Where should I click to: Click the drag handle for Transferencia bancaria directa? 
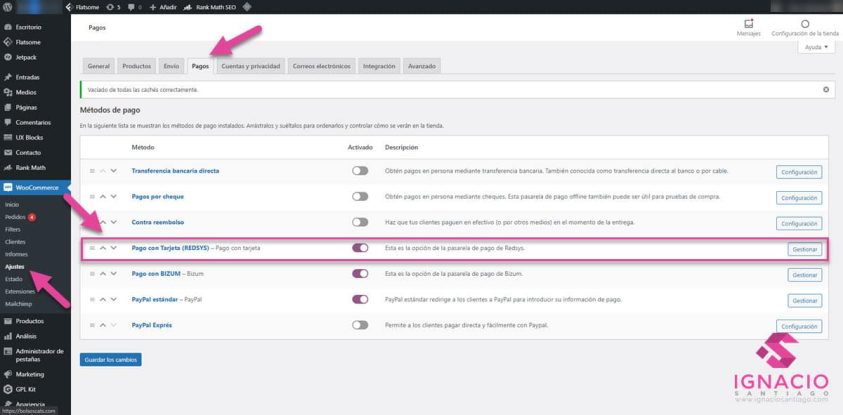[92, 171]
